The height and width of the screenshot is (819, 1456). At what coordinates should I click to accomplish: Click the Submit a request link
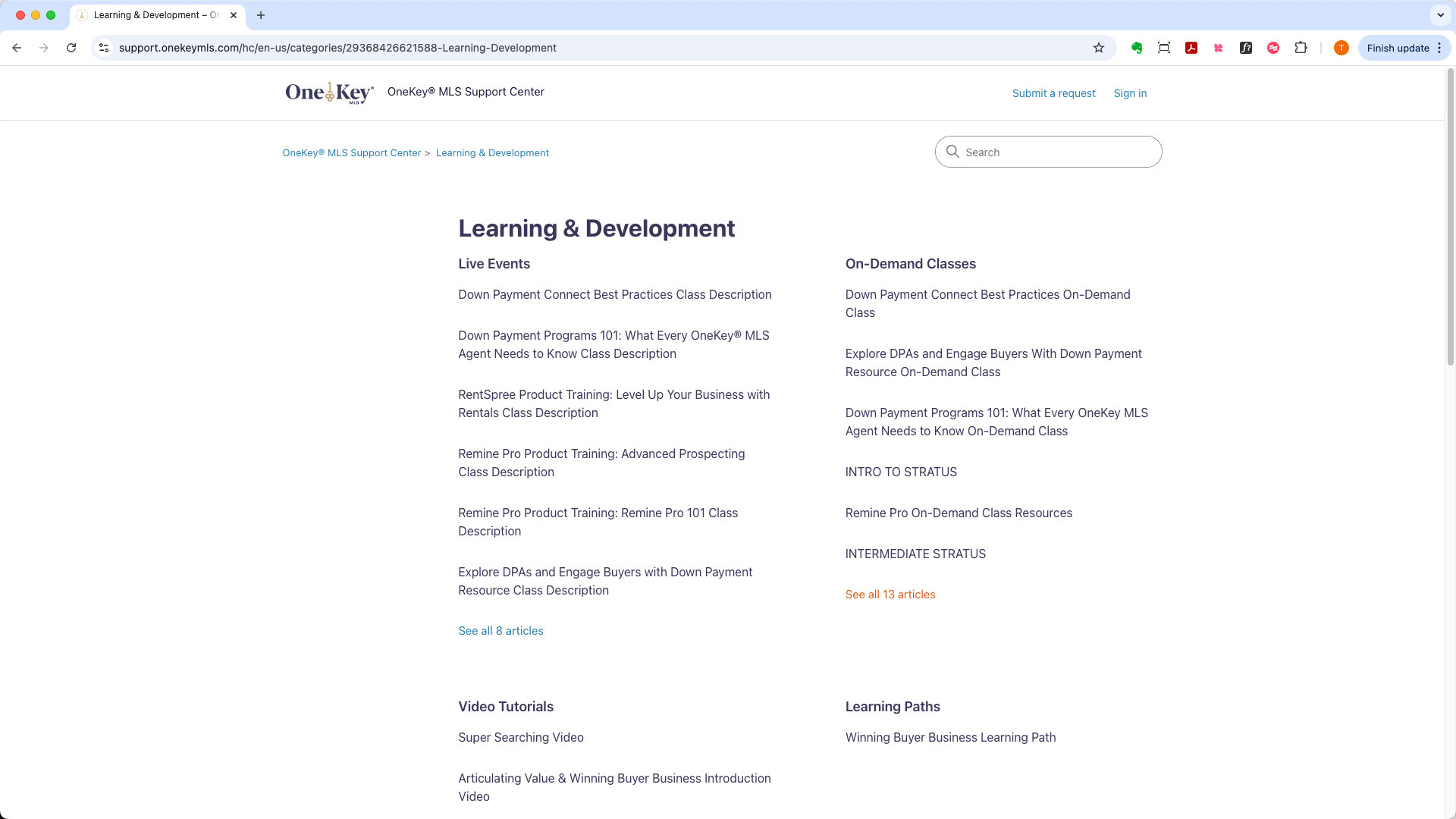[x=1053, y=93]
